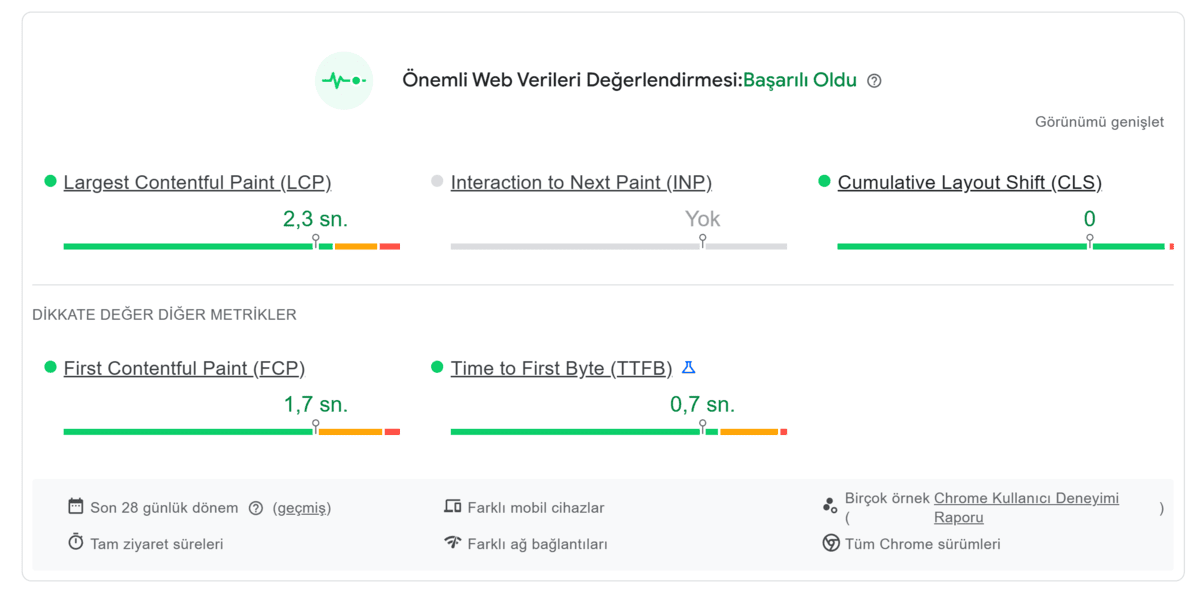The width and height of the screenshot is (1200, 590).
Task: Click the stopwatch icon beside "Tam ziyaret süreleri"
Action: tap(76, 543)
